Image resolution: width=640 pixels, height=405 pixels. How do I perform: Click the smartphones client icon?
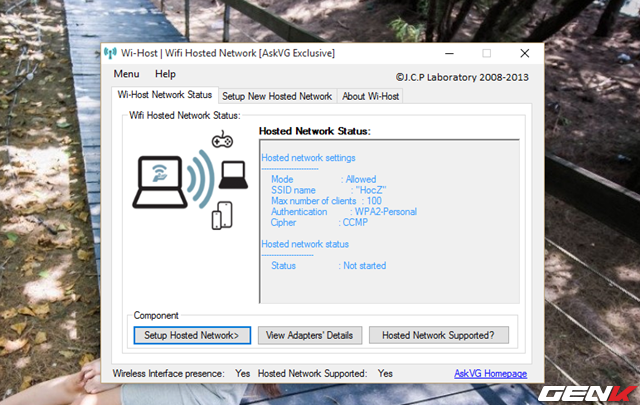click(222, 215)
